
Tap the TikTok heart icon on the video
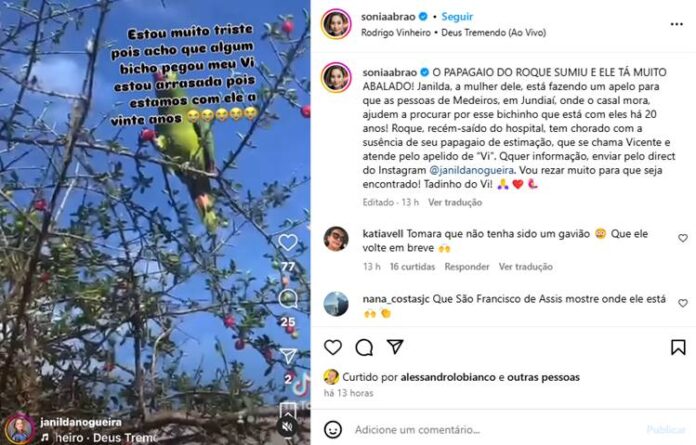(x=288, y=242)
